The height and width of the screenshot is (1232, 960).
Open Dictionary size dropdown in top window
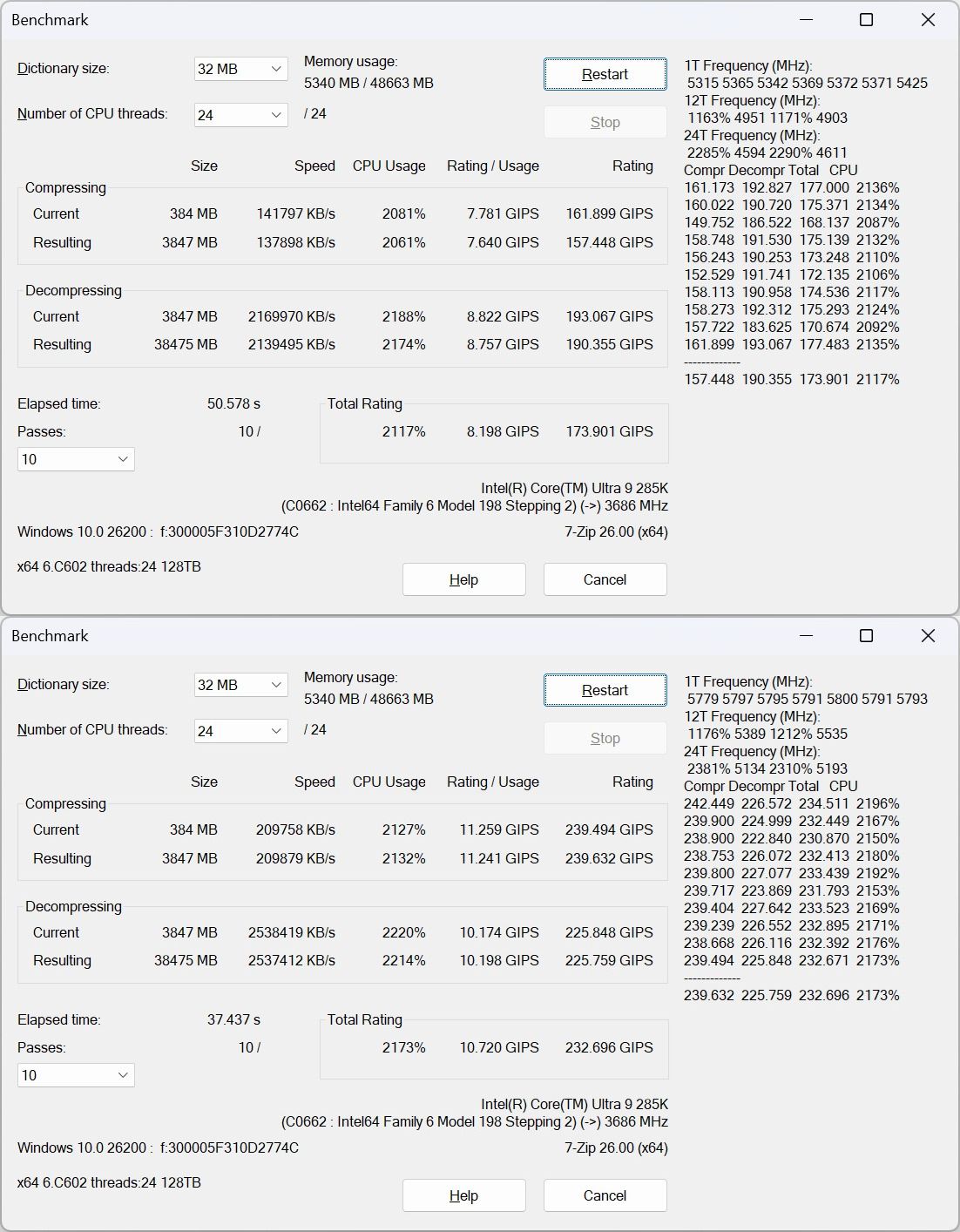240,69
